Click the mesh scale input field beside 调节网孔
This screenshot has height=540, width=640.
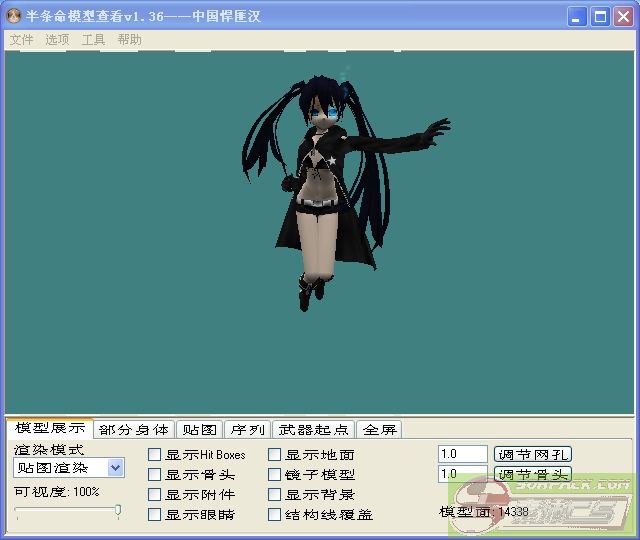click(x=462, y=454)
